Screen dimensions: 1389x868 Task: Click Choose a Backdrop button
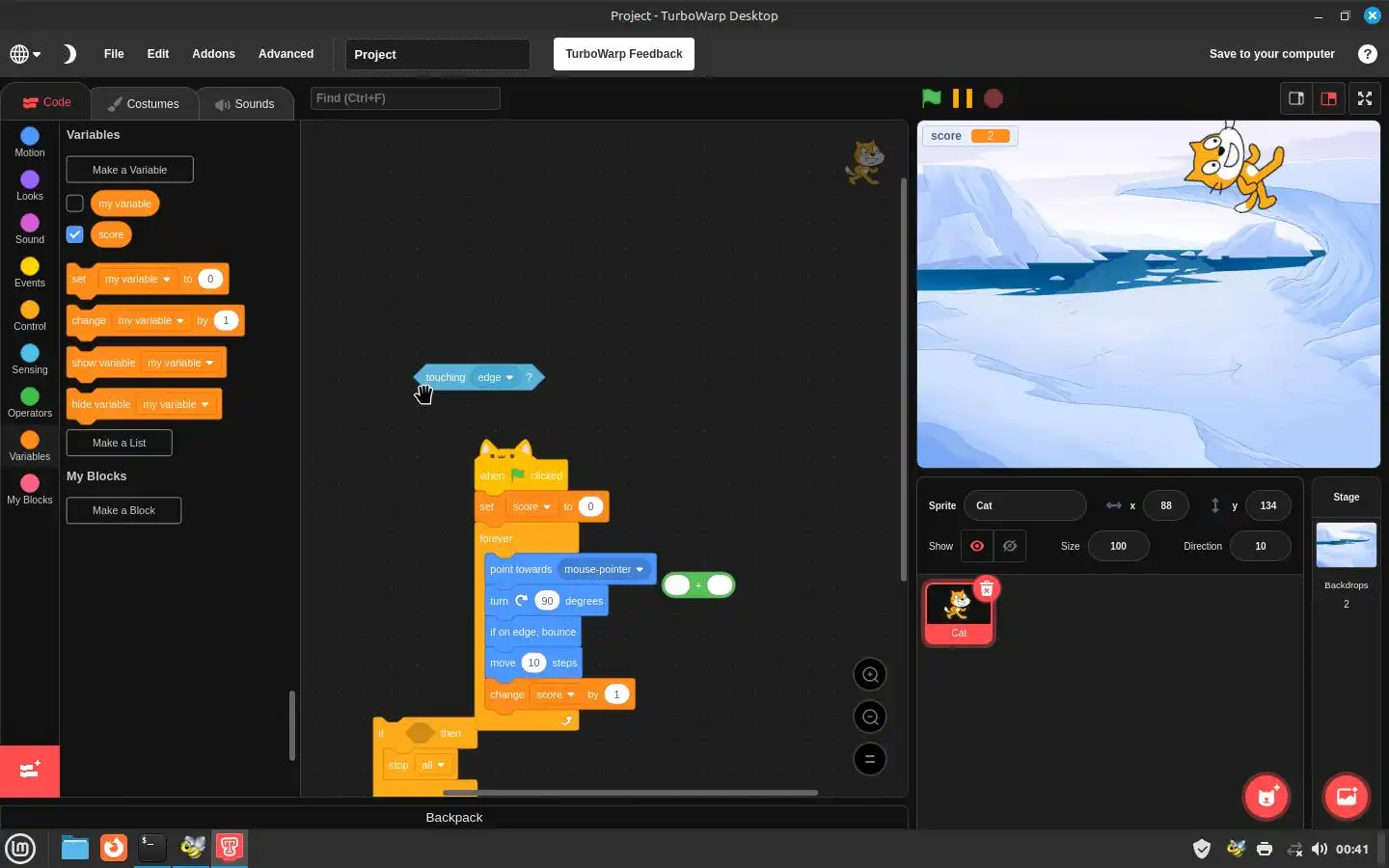[x=1347, y=797]
